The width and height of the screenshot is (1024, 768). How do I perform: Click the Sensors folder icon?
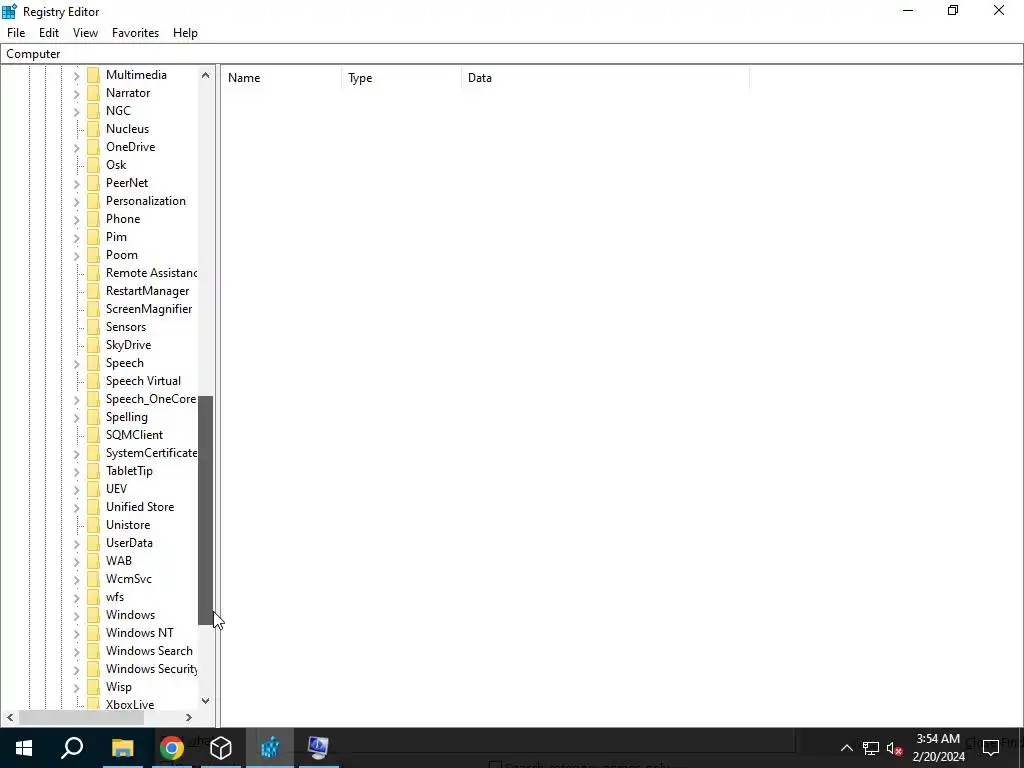(93, 327)
